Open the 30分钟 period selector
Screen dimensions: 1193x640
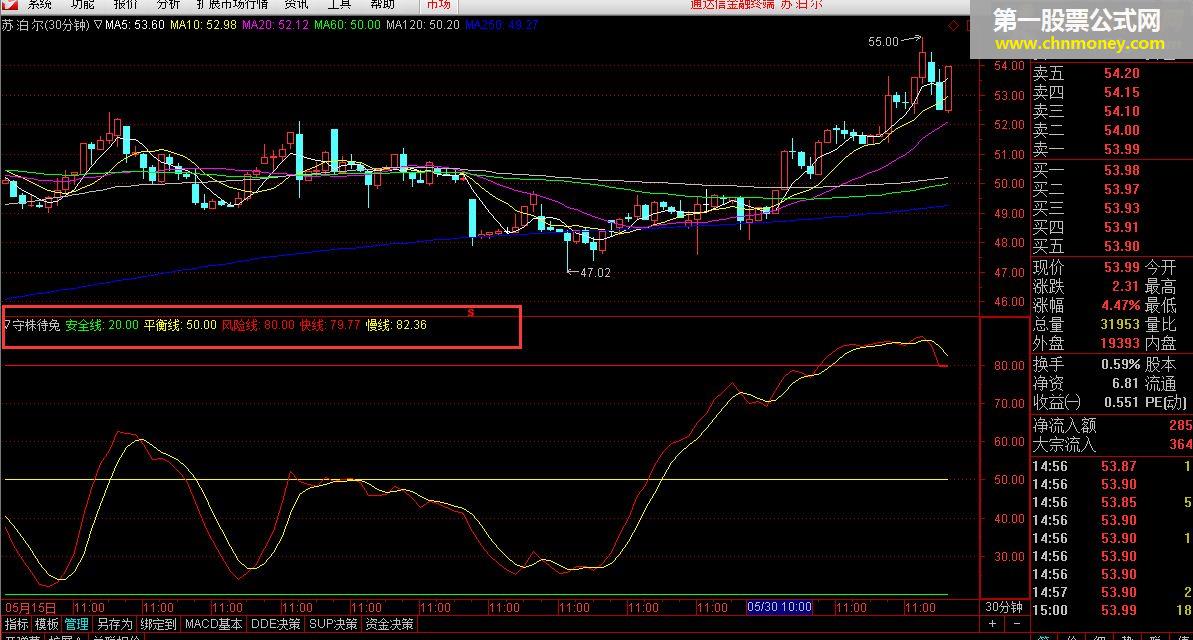coord(1004,607)
